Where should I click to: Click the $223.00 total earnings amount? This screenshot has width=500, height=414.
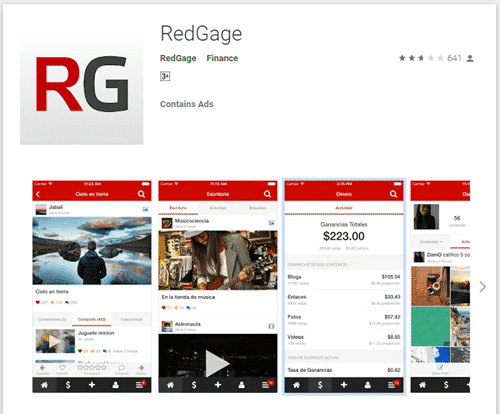344,236
